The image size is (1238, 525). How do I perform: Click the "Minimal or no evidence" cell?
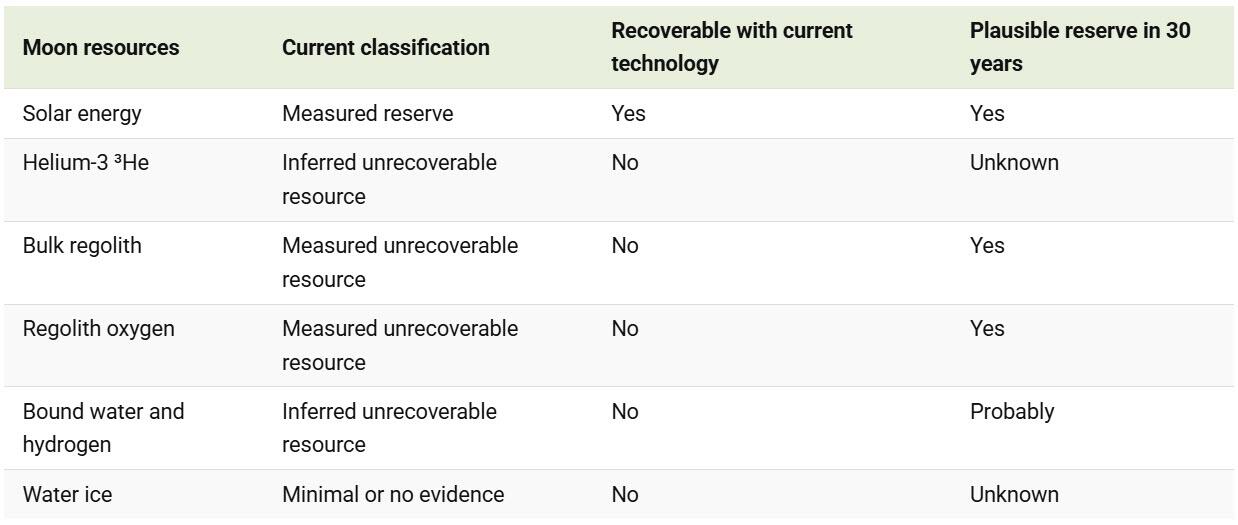[393, 495]
